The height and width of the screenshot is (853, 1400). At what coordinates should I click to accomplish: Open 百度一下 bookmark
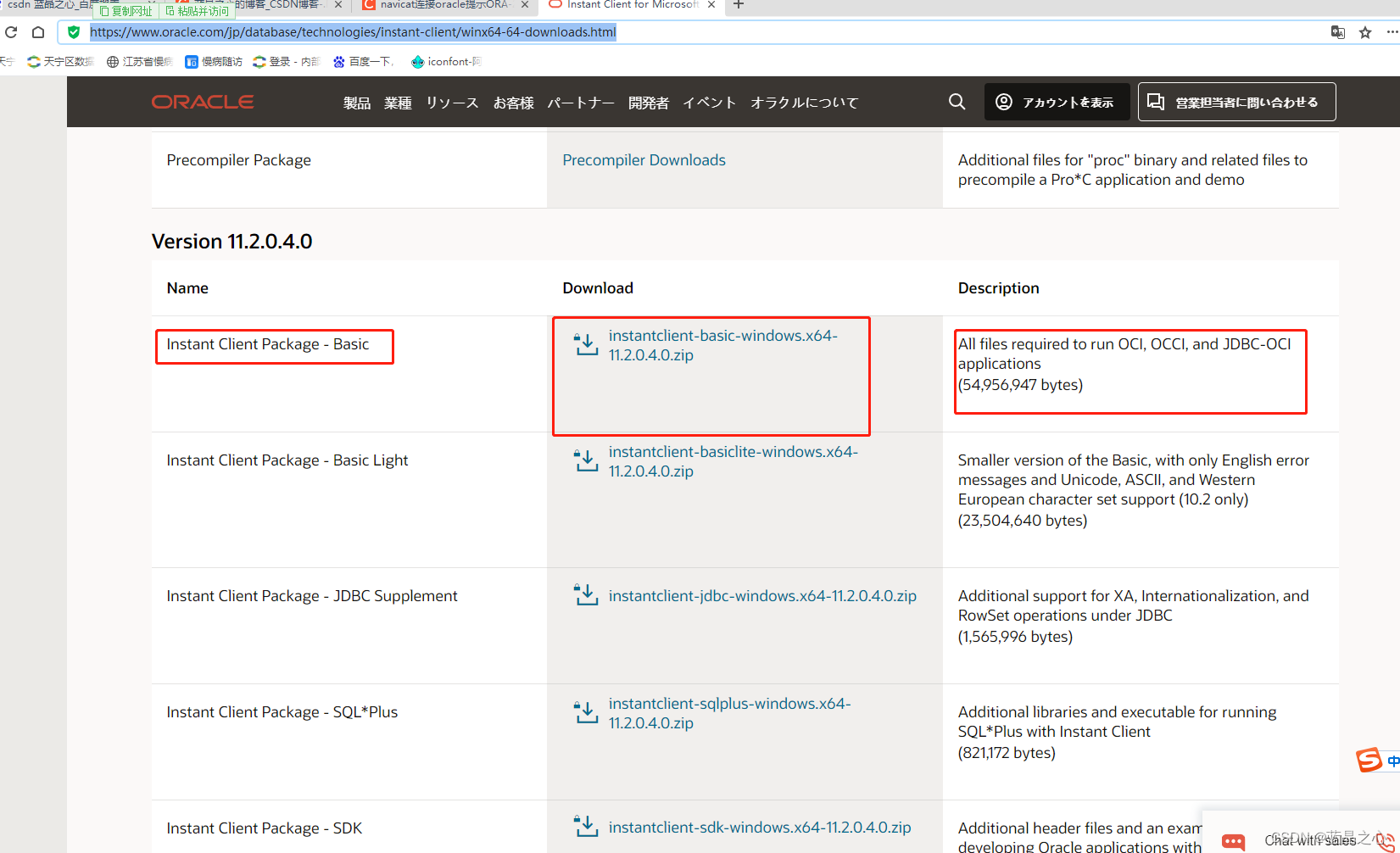[x=364, y=62]
